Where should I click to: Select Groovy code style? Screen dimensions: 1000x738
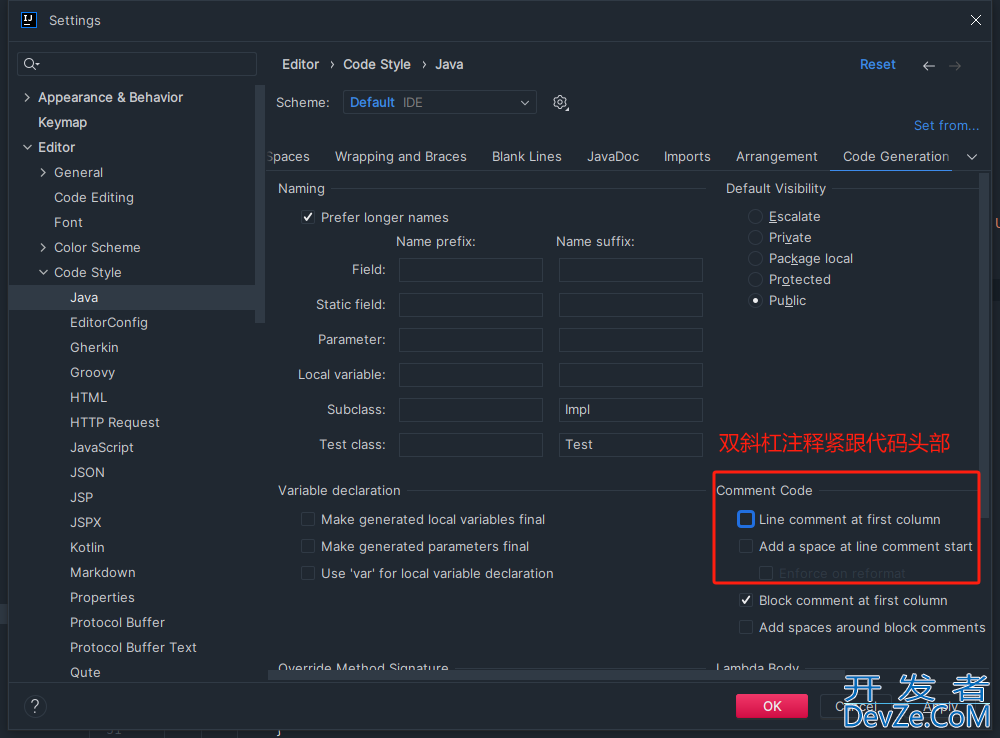tap(92, 372)
